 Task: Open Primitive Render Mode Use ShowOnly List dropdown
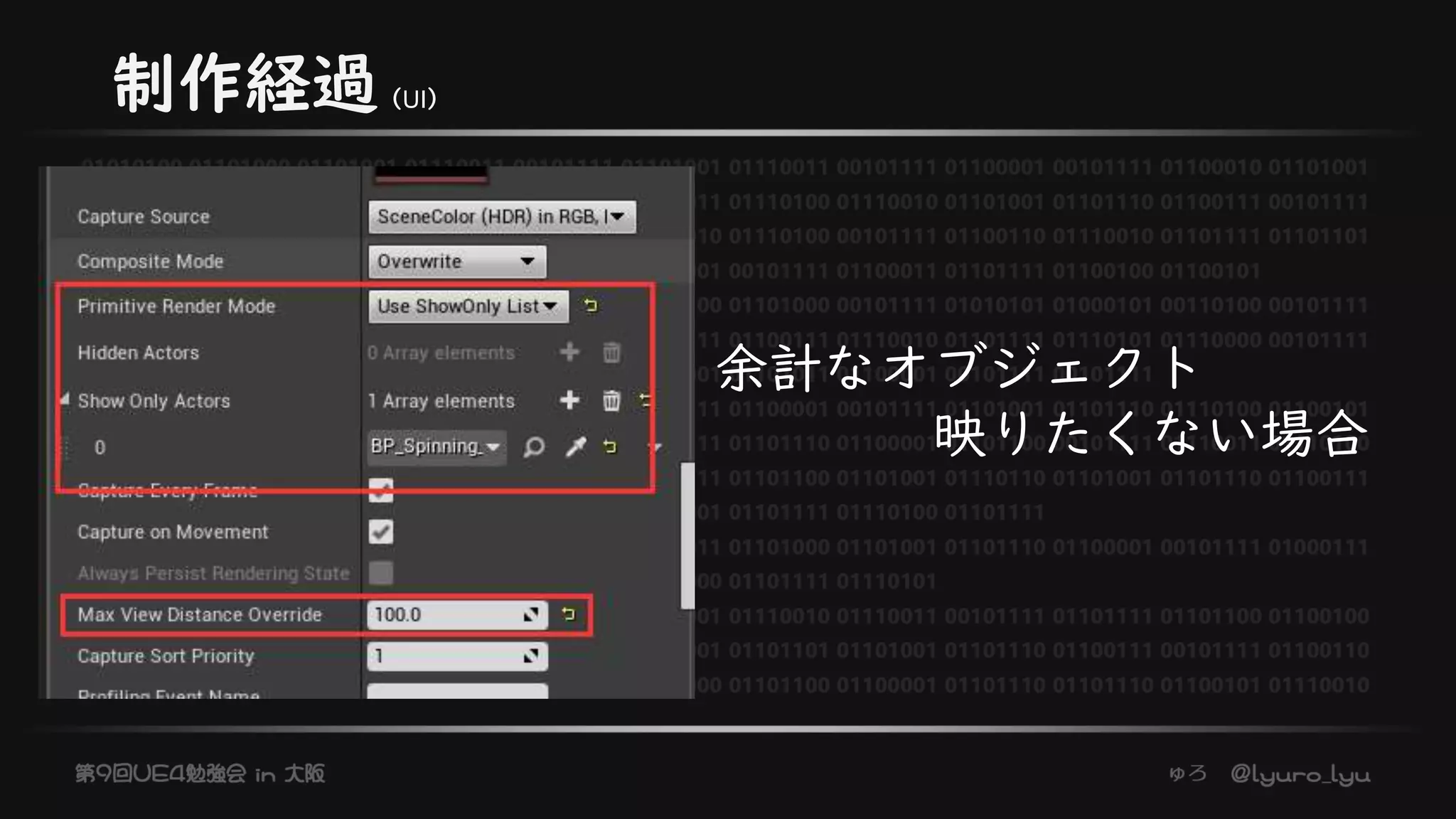tap(468, 306)
